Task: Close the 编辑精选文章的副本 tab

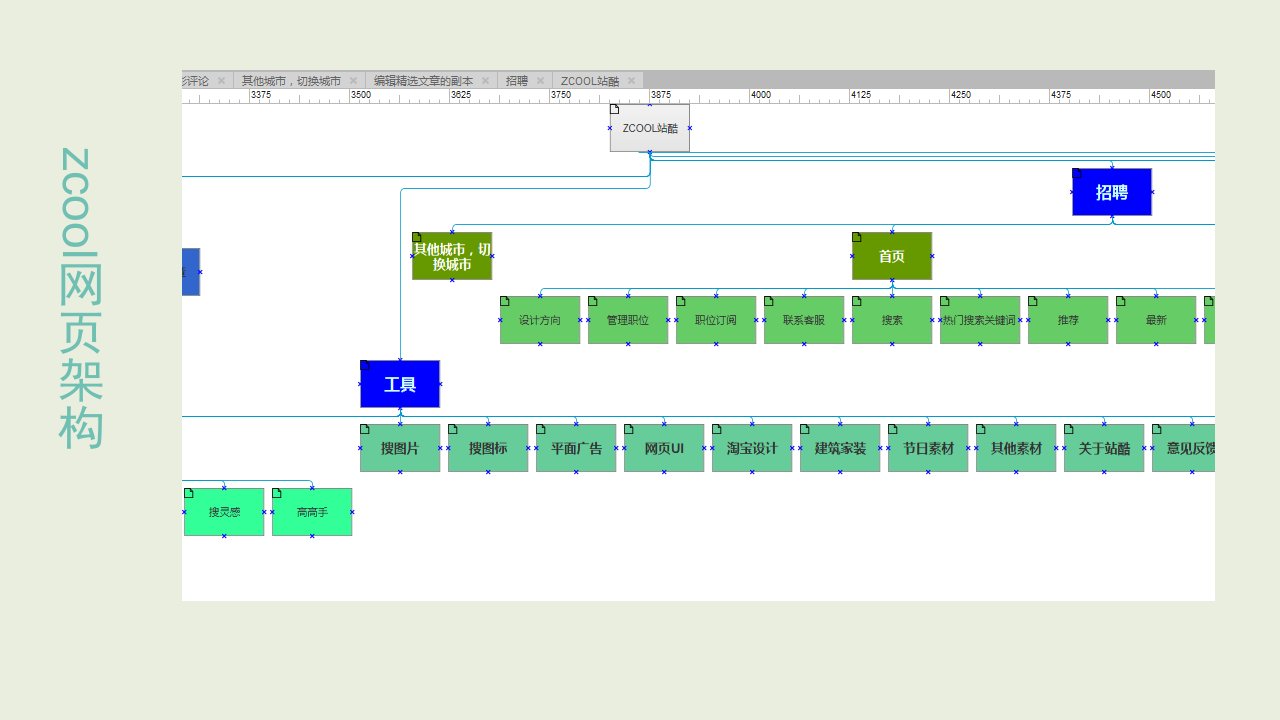Action: [x=485, y=81]
